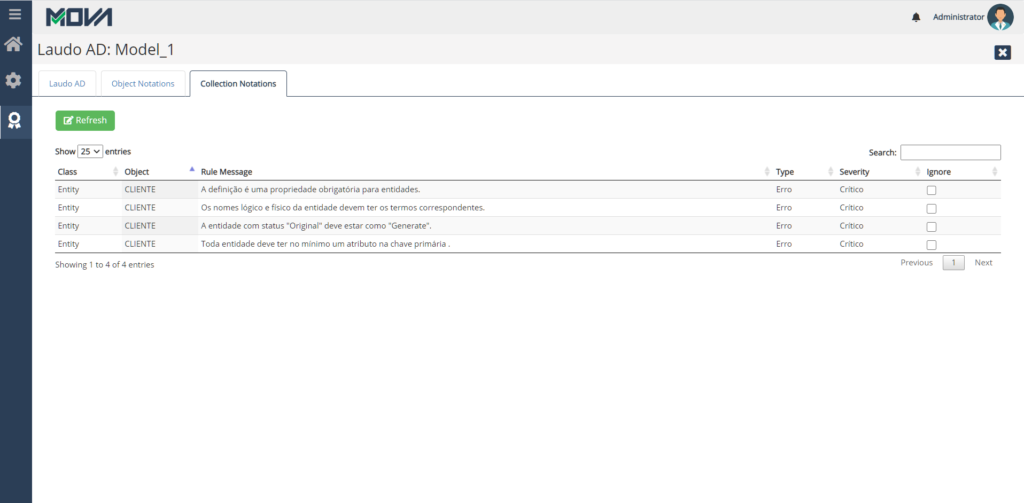The image size is (1024, 503).
Task: Open the hamburger menu in sidebar
Action: coord(15,15)
